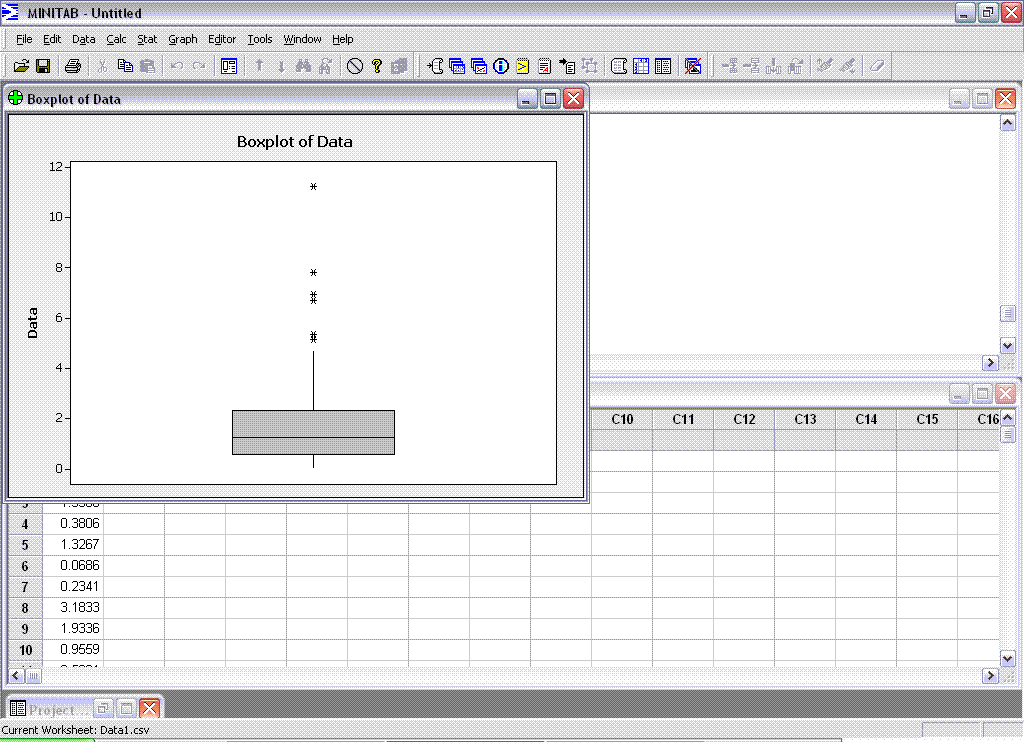Click the Cancel (no-entry) toolbar icon
Image resolution: width=1024 pixels, height=742 pixels.
pos(355,65)
